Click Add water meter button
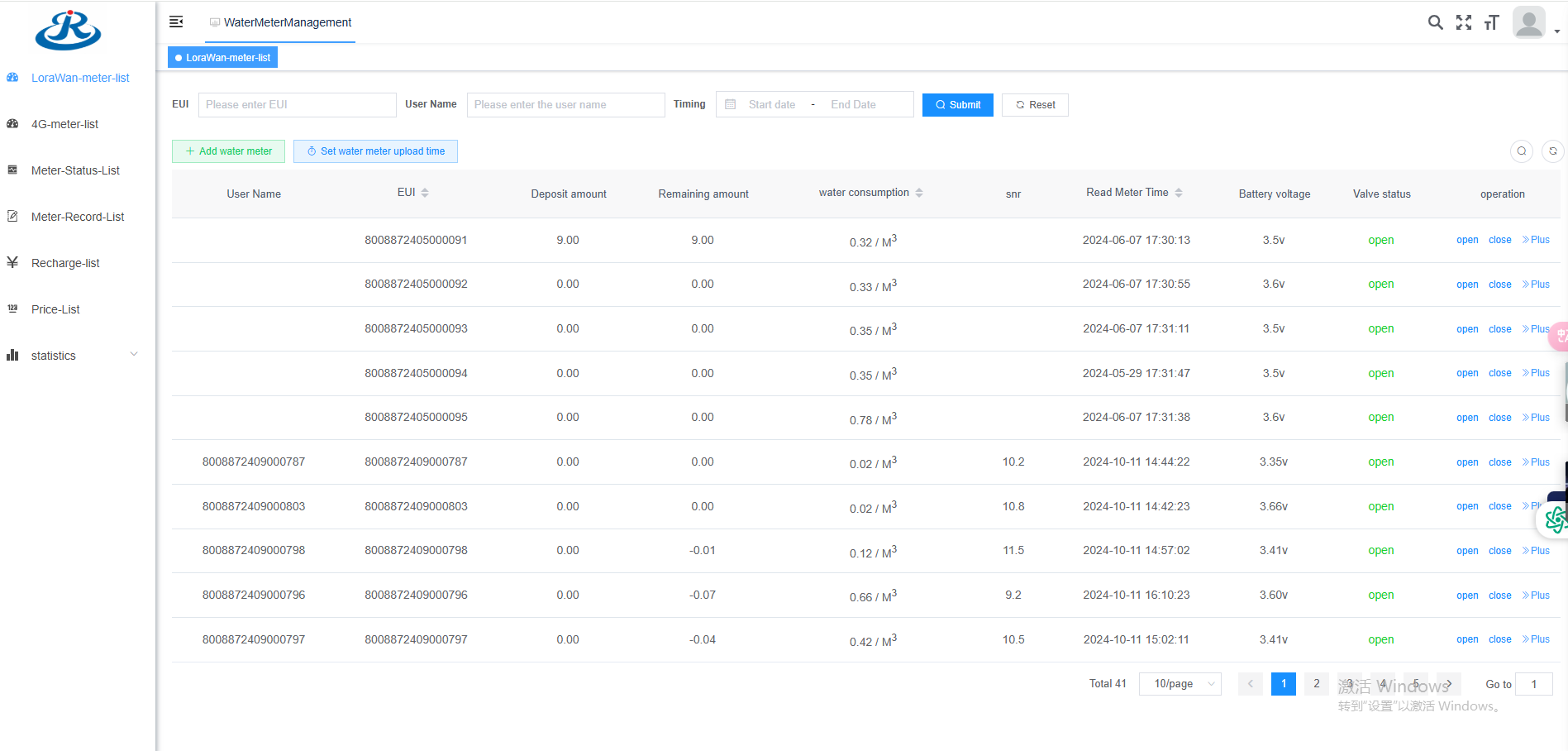This screenshot has height=751, width=1568. (229, 151)
